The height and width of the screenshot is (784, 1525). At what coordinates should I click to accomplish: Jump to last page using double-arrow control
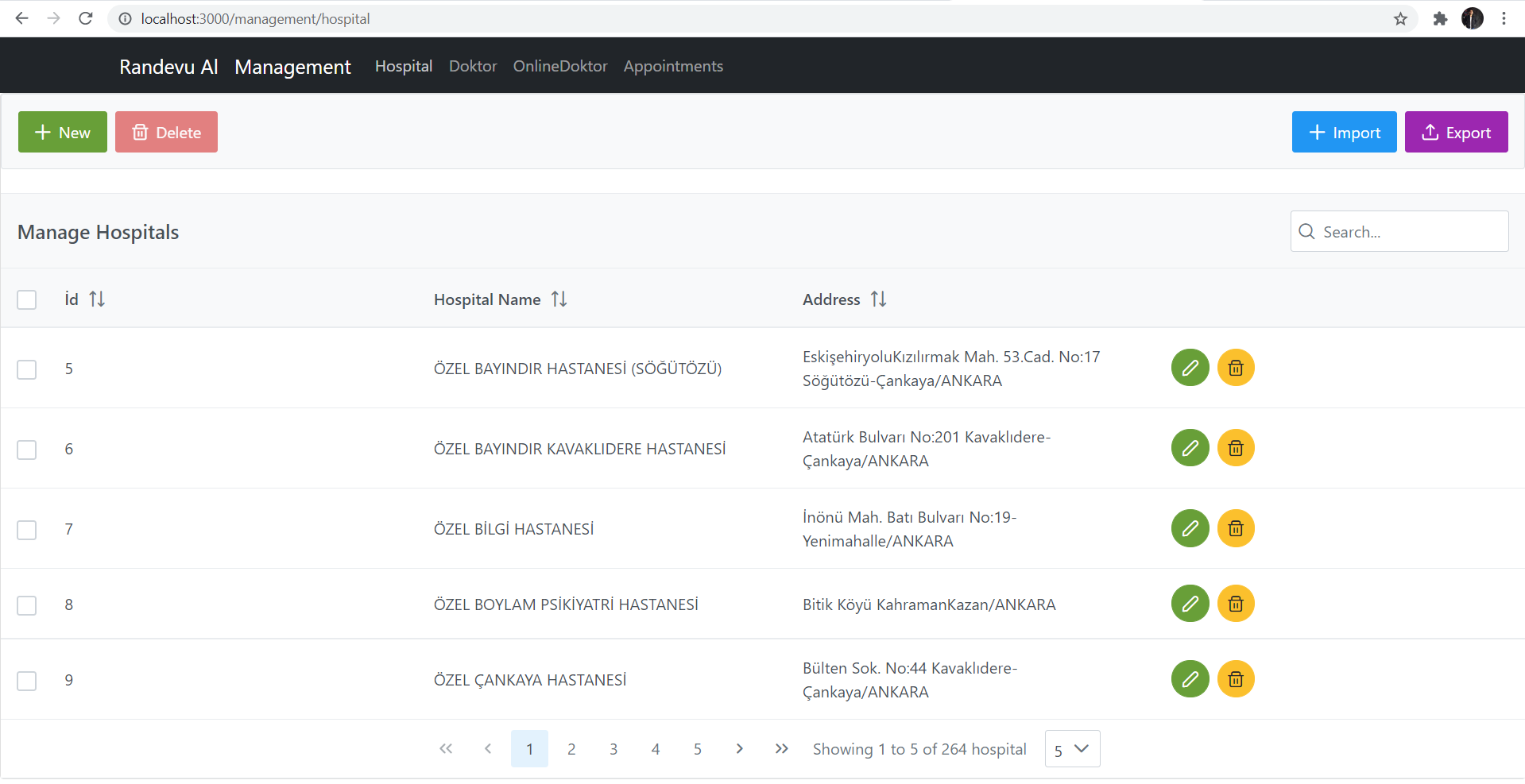click(781, 748)
